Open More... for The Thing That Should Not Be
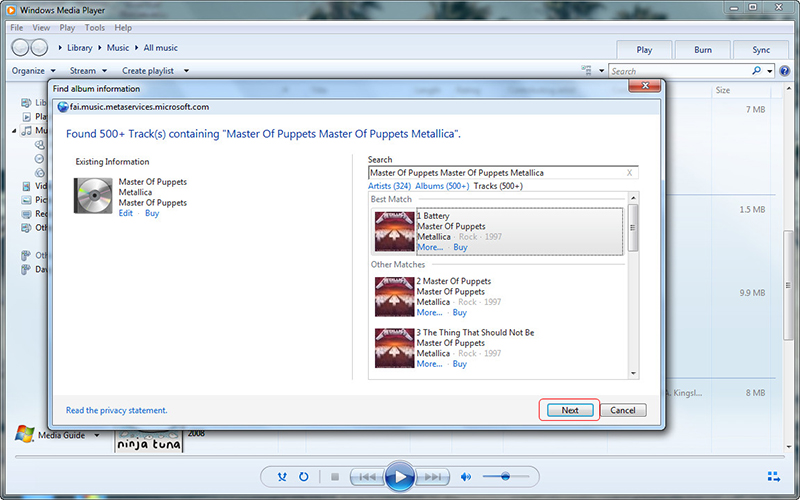The height and width of the screenshot is (500, 800). 429,364
